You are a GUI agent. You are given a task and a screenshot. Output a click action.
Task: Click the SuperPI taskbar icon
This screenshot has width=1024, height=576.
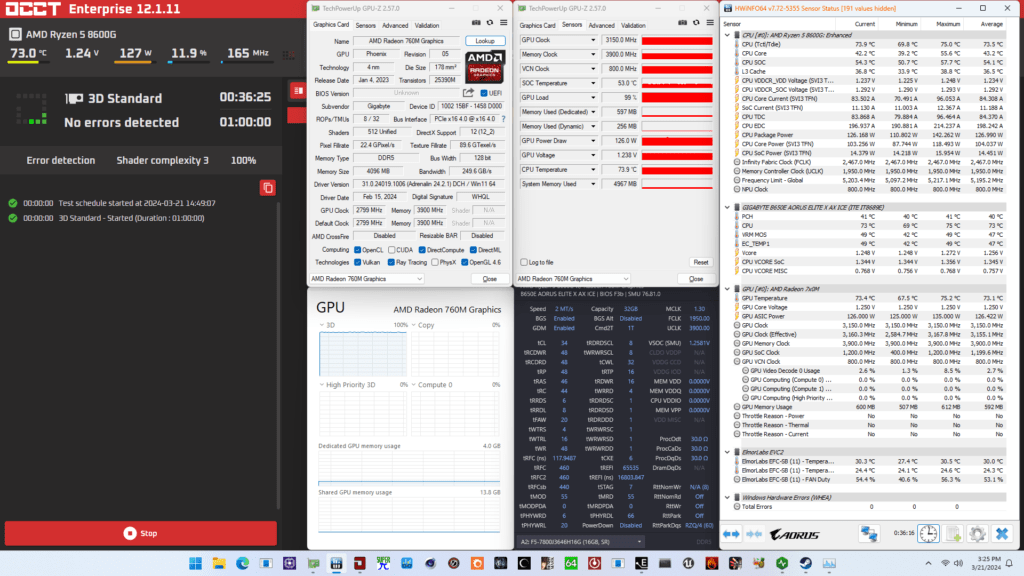click(383, 564)
